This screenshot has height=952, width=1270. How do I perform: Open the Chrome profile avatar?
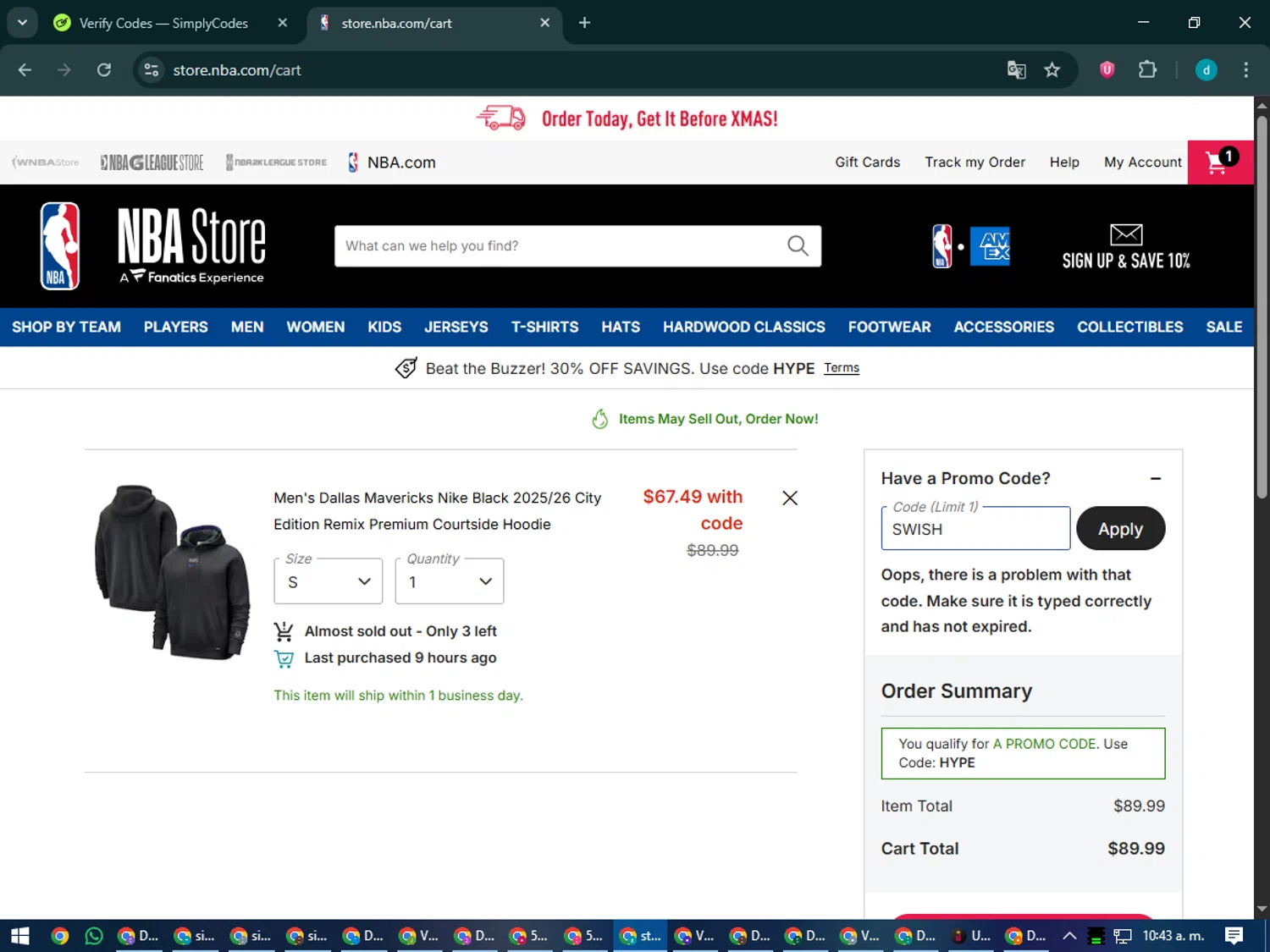(x=1206, y=70)
